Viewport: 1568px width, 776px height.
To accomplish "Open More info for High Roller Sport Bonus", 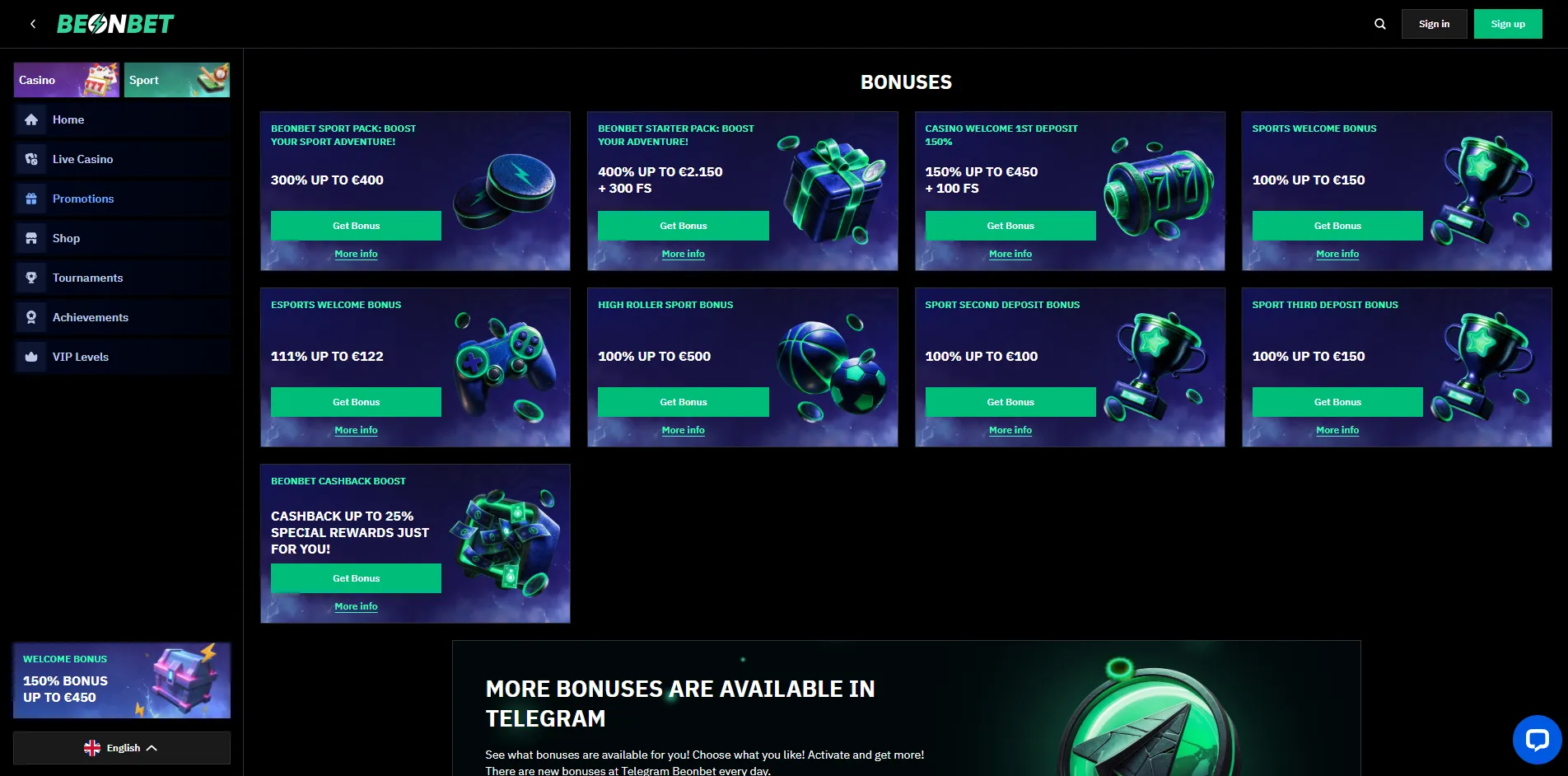I will tap(684, 430).
